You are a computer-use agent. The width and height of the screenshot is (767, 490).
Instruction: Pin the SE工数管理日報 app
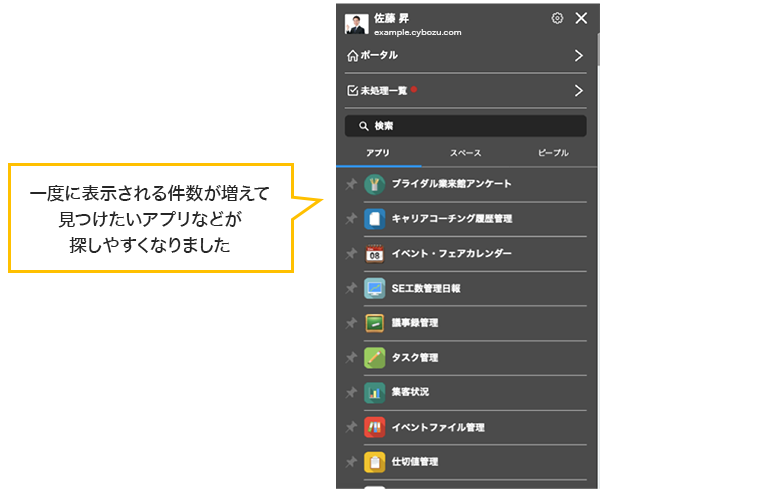tap(351, 288)
